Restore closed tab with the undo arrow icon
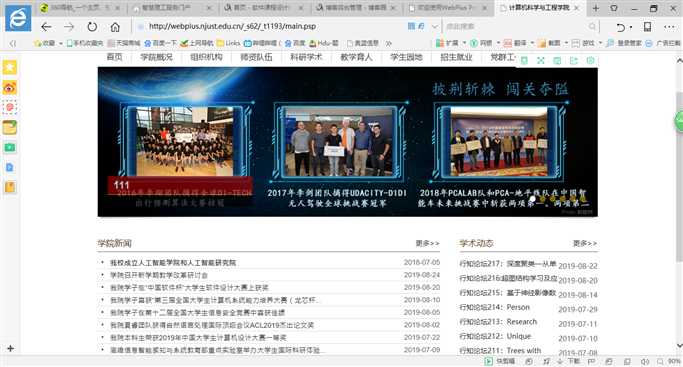Viewport: 683px width, 367px height. tap(620, 27)
